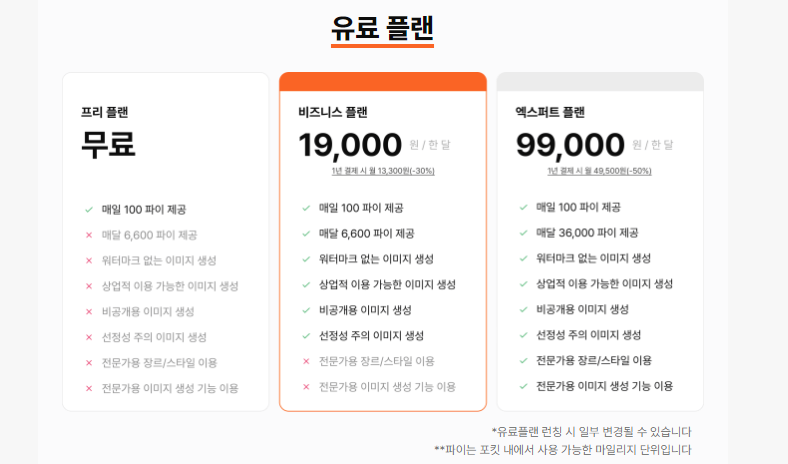Click the gray header bar of 엑스퍼트 플랜
788x464 pixels.
point(600,81)
